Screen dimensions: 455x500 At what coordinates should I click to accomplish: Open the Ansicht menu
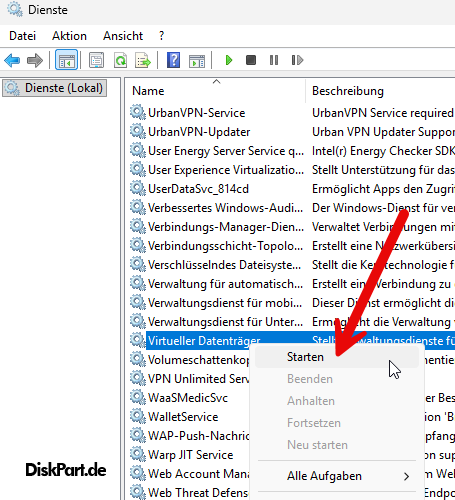pos(123,36)
